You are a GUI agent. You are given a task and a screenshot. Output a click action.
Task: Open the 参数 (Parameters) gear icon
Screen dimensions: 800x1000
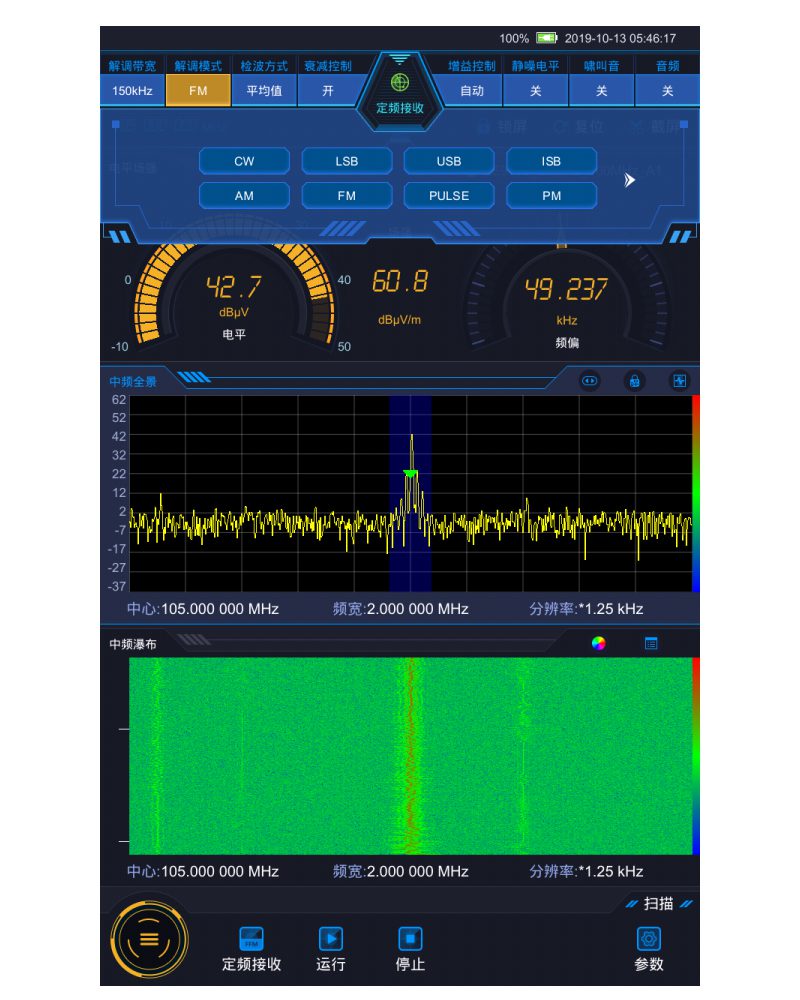click(648, 939)
